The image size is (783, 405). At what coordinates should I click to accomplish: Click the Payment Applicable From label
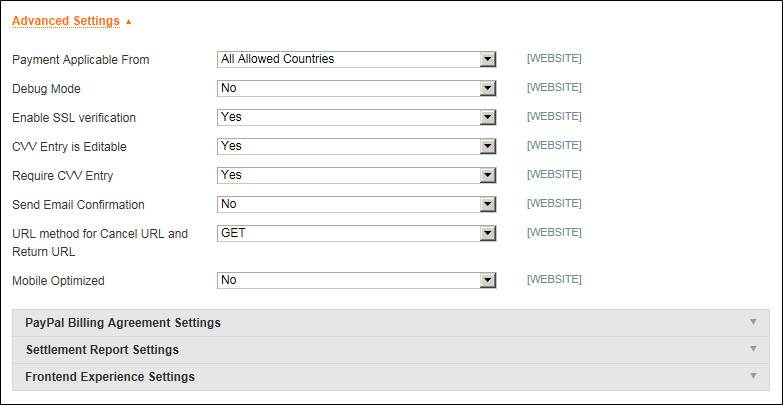click(80, 60)
